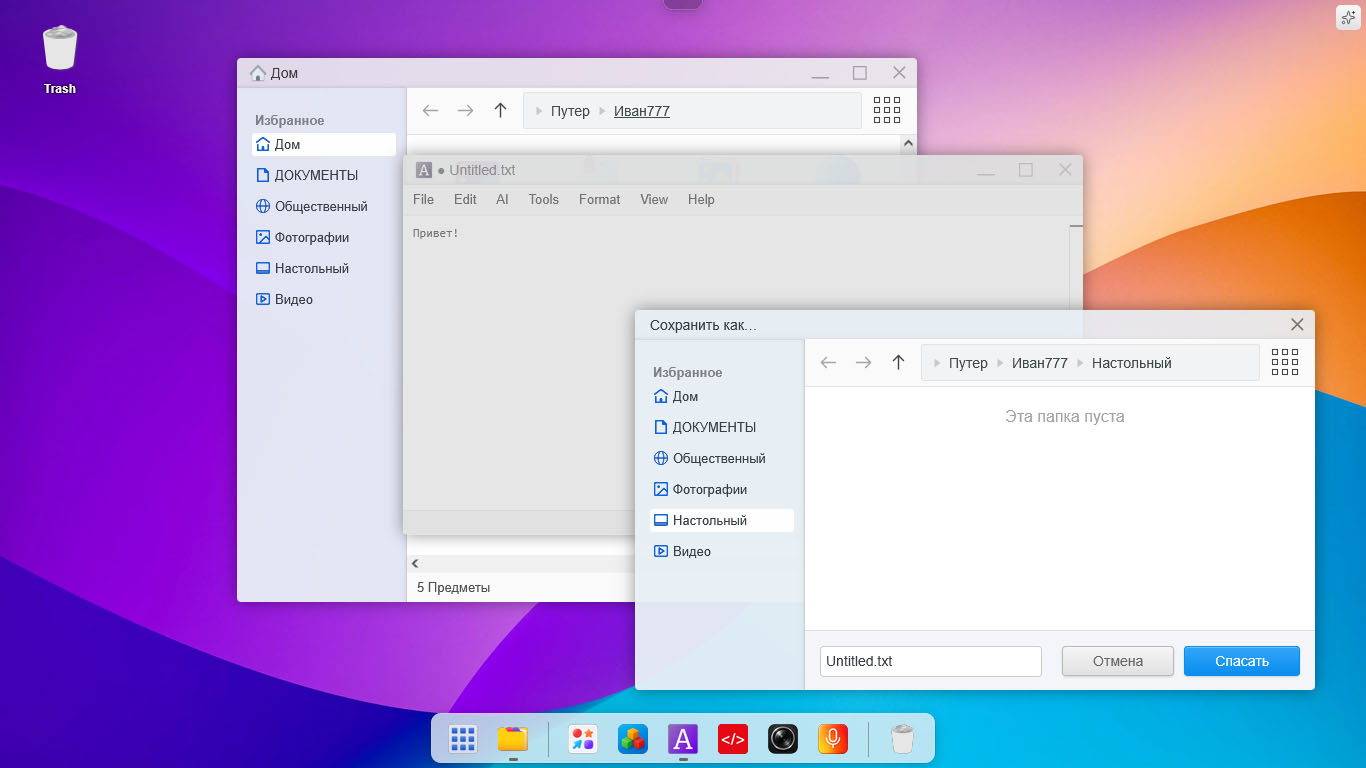The height and width of the screenshot is (768, 1366).
Task: Select Общественный in the Save dialog sidebar
Action: (x=722, y=458)
